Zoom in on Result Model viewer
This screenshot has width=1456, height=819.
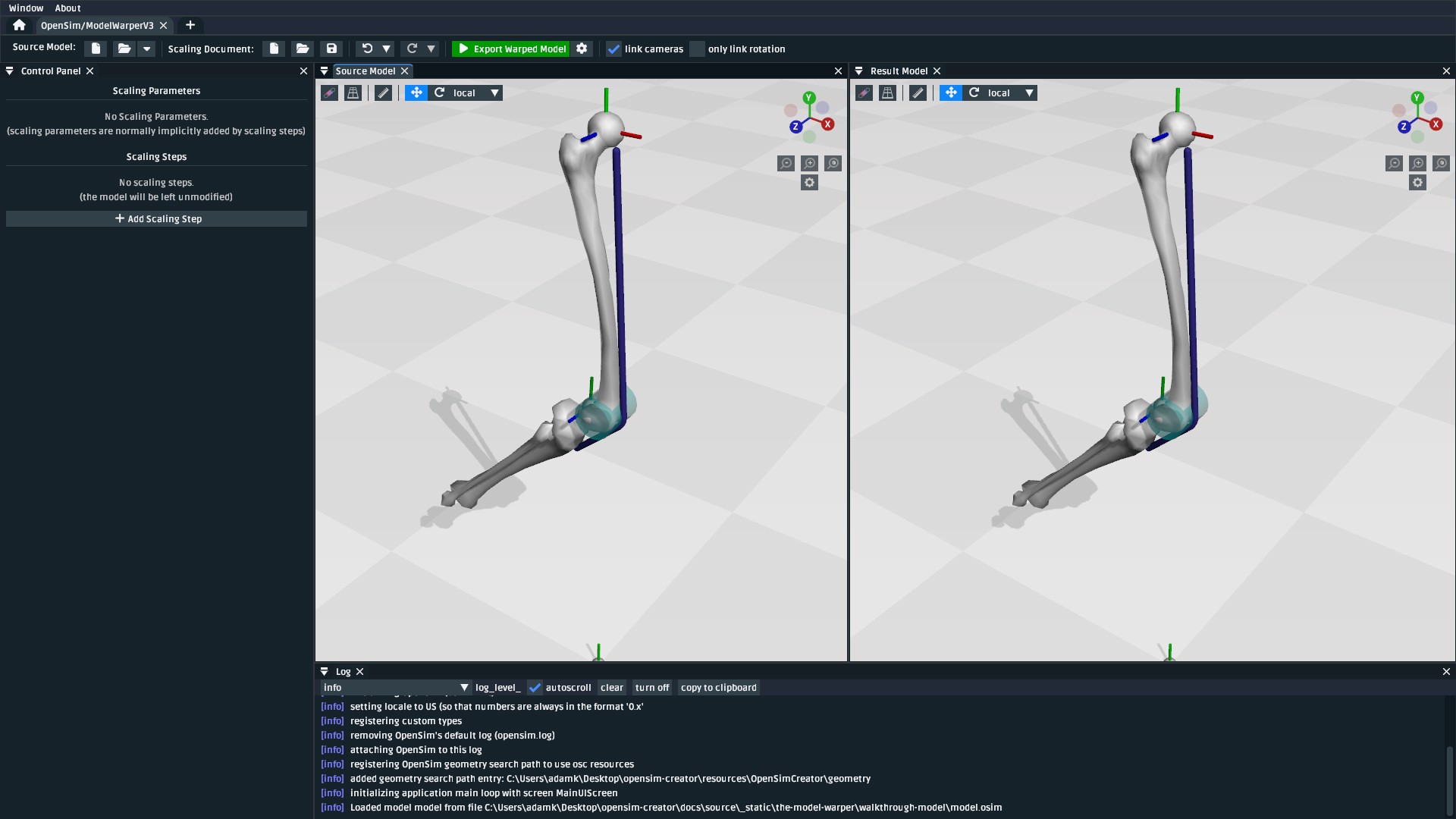[1418, 163]
